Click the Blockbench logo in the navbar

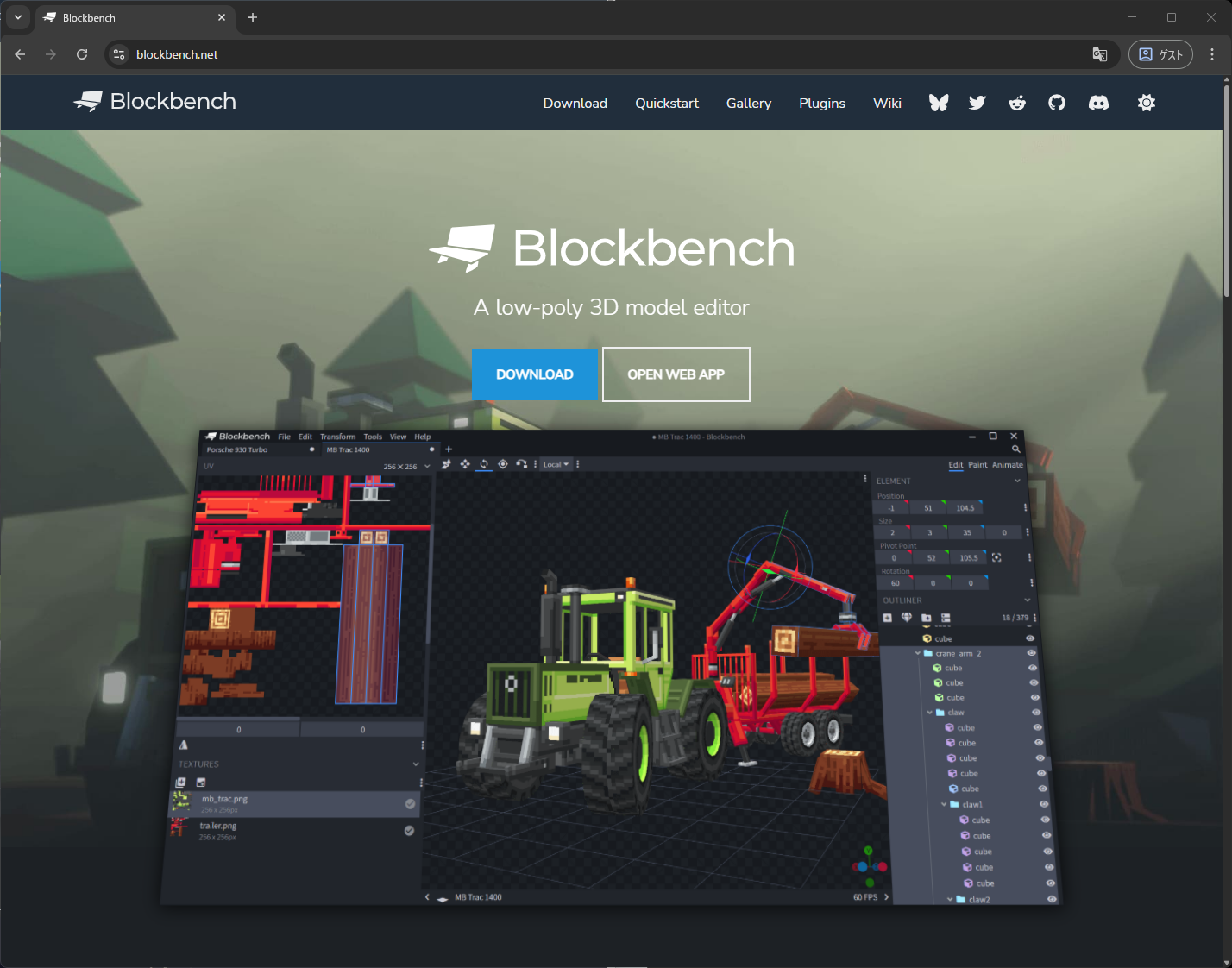(x=155, y=101)
